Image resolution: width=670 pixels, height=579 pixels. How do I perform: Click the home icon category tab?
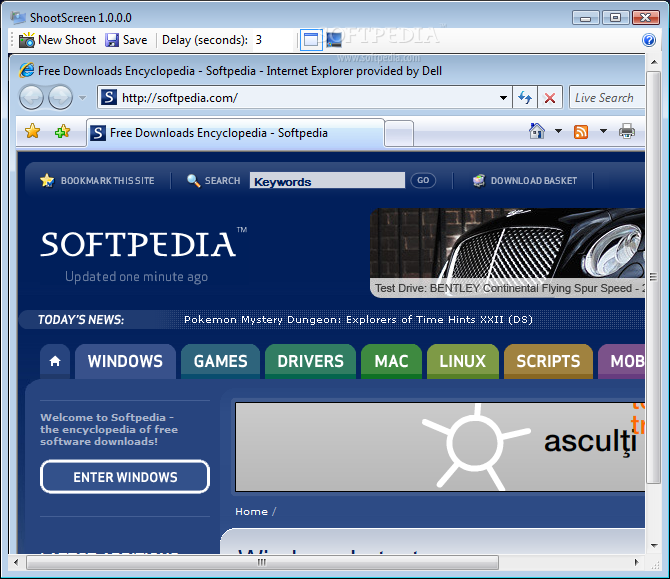(55, 362)
